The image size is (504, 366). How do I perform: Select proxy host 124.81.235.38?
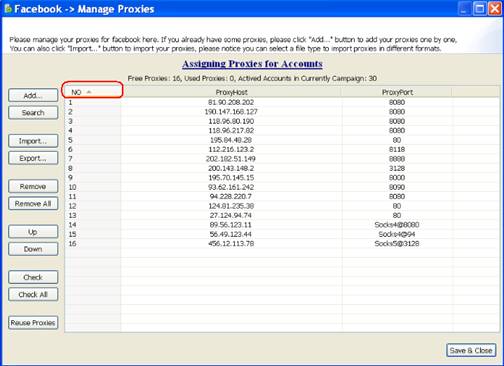[x=231, y=206]
